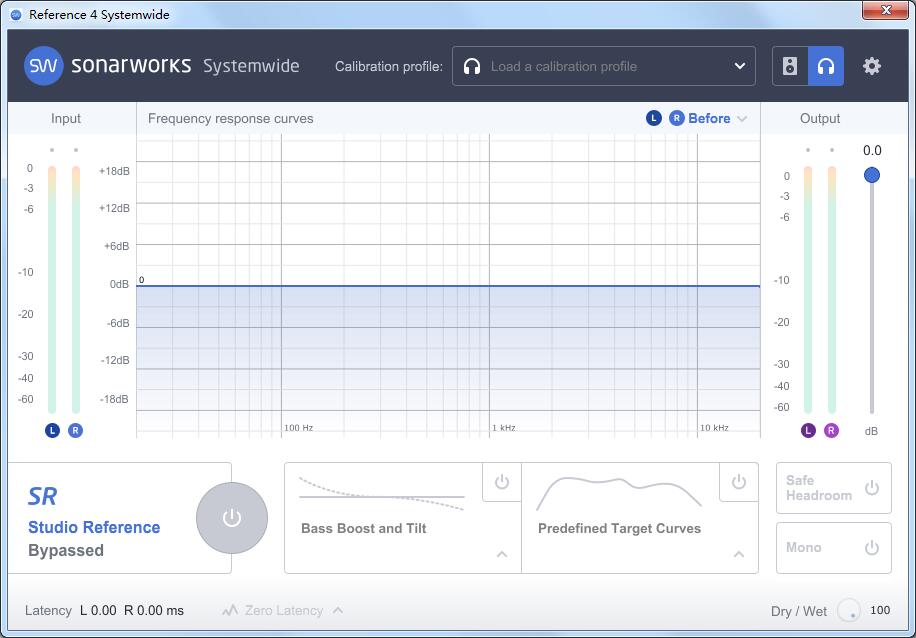This screenshot has height=638, width=916.
Task: Select the headphone output mode icon
Action: [x=826, y=67]
